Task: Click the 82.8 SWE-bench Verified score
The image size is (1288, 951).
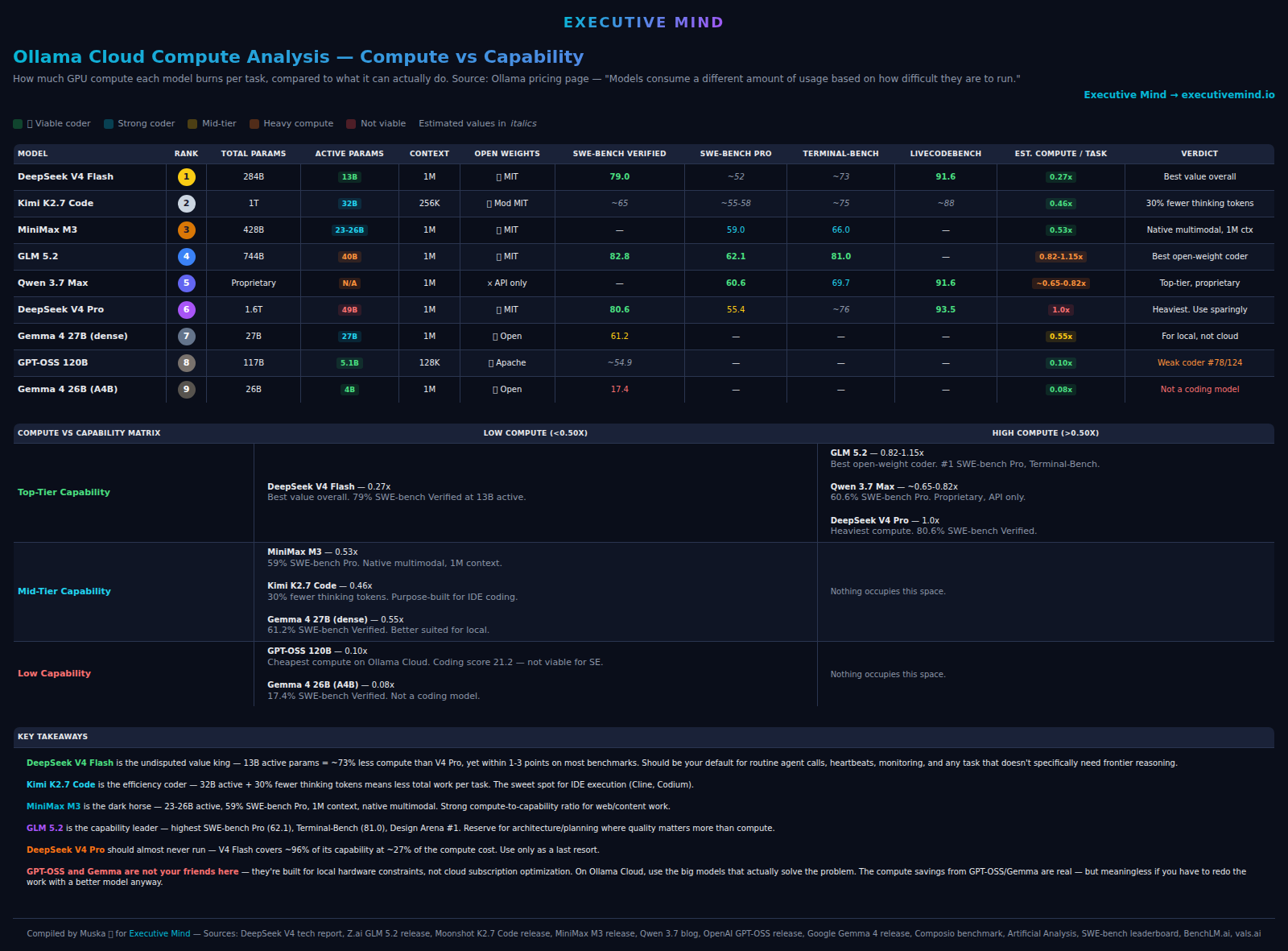Action: click(620, 257)
